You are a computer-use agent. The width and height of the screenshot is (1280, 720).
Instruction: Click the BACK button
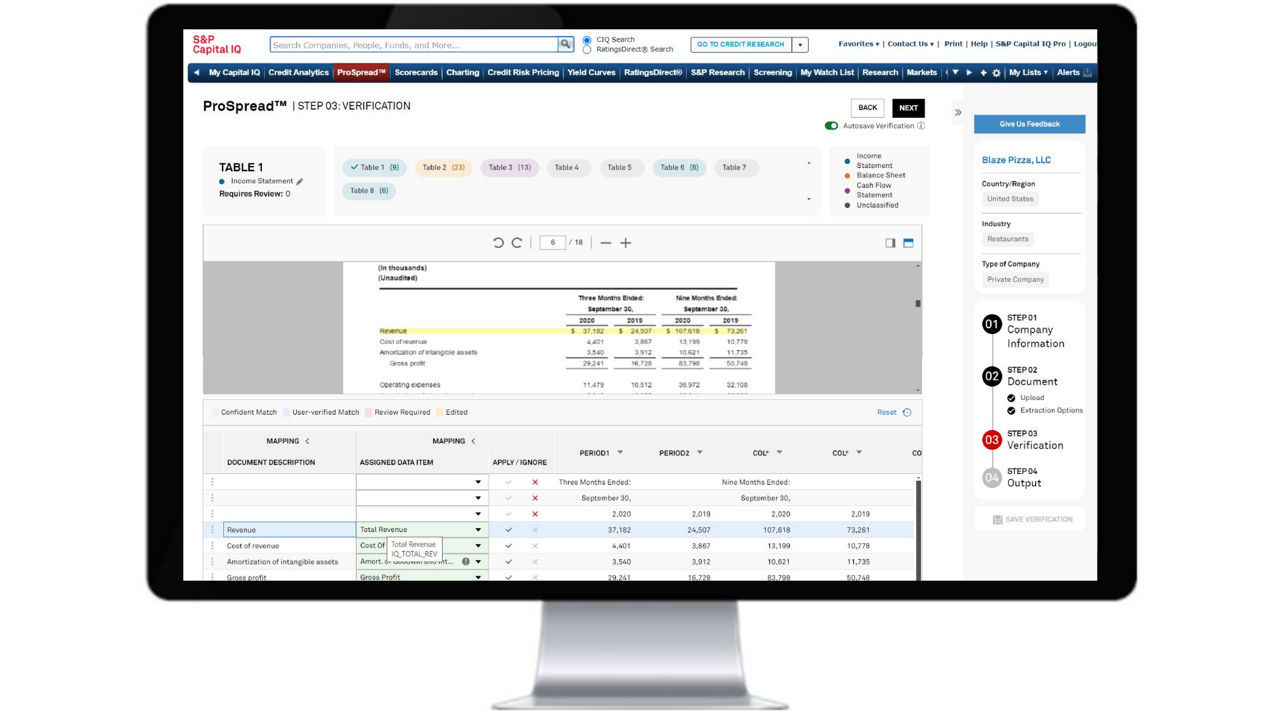point(868,108)
